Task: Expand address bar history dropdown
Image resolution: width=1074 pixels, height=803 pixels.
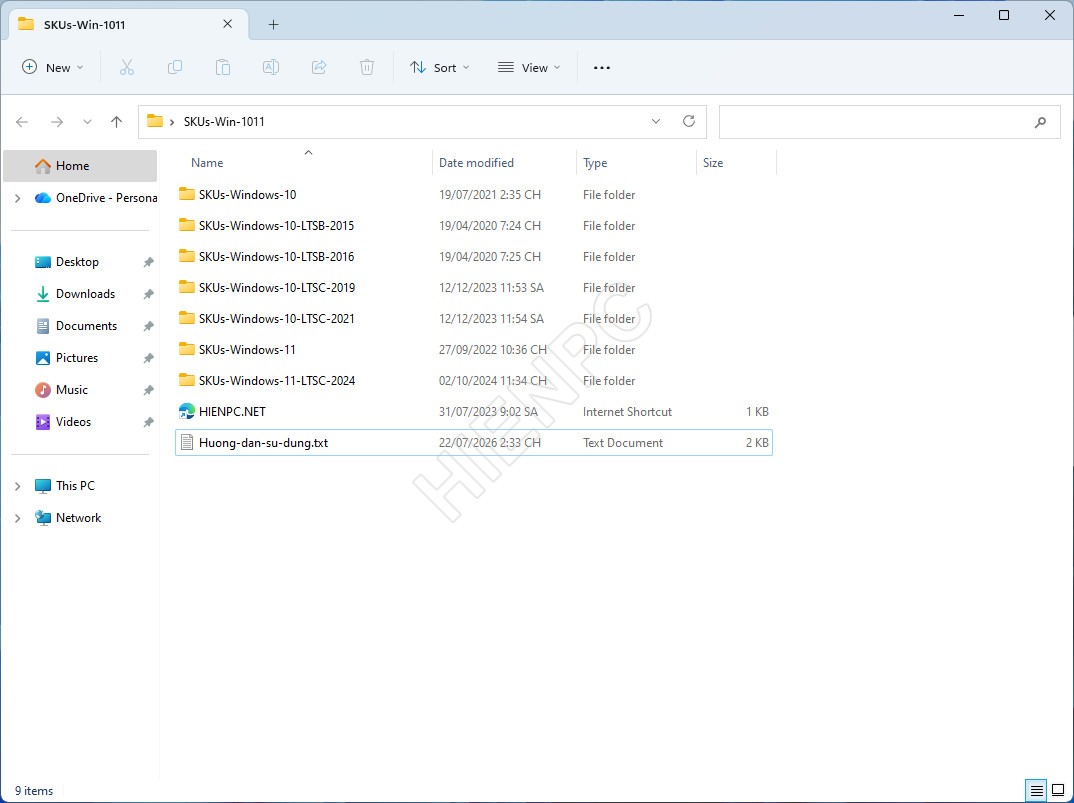Action: (x=655, y=121)
